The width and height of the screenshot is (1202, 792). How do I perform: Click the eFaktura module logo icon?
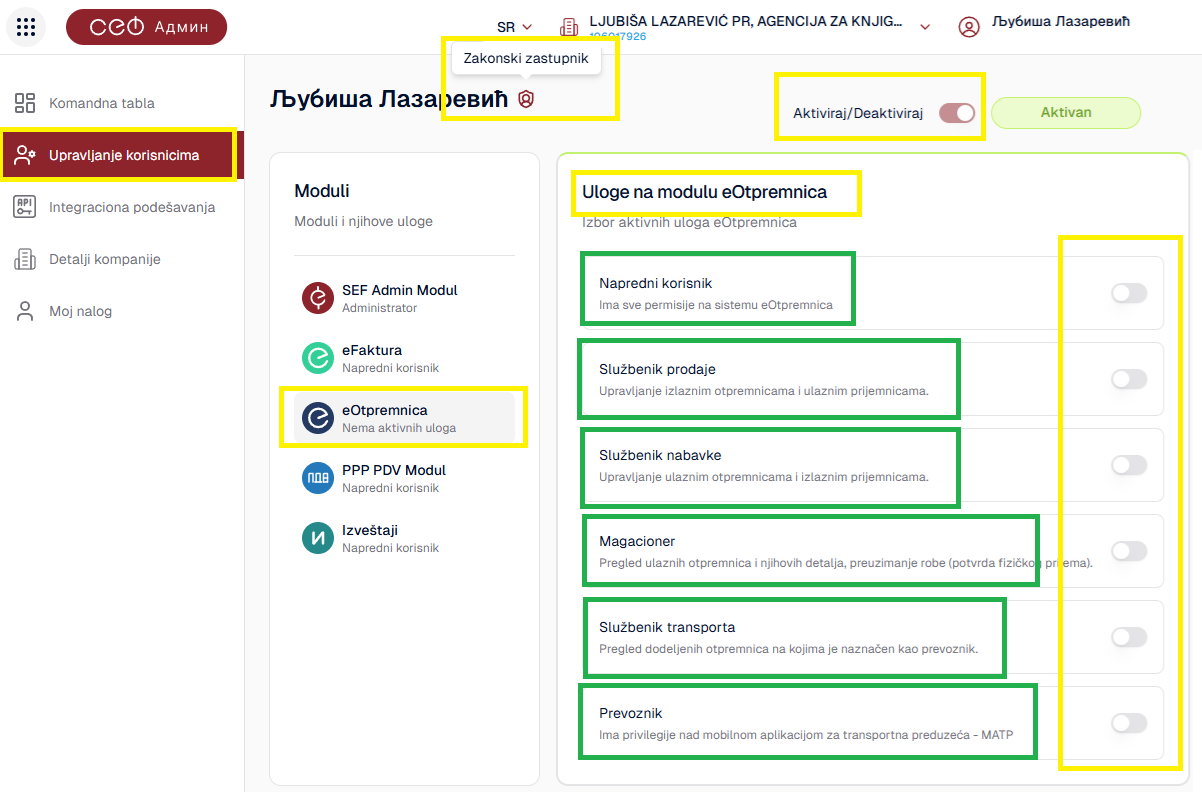tap(318, 358)
